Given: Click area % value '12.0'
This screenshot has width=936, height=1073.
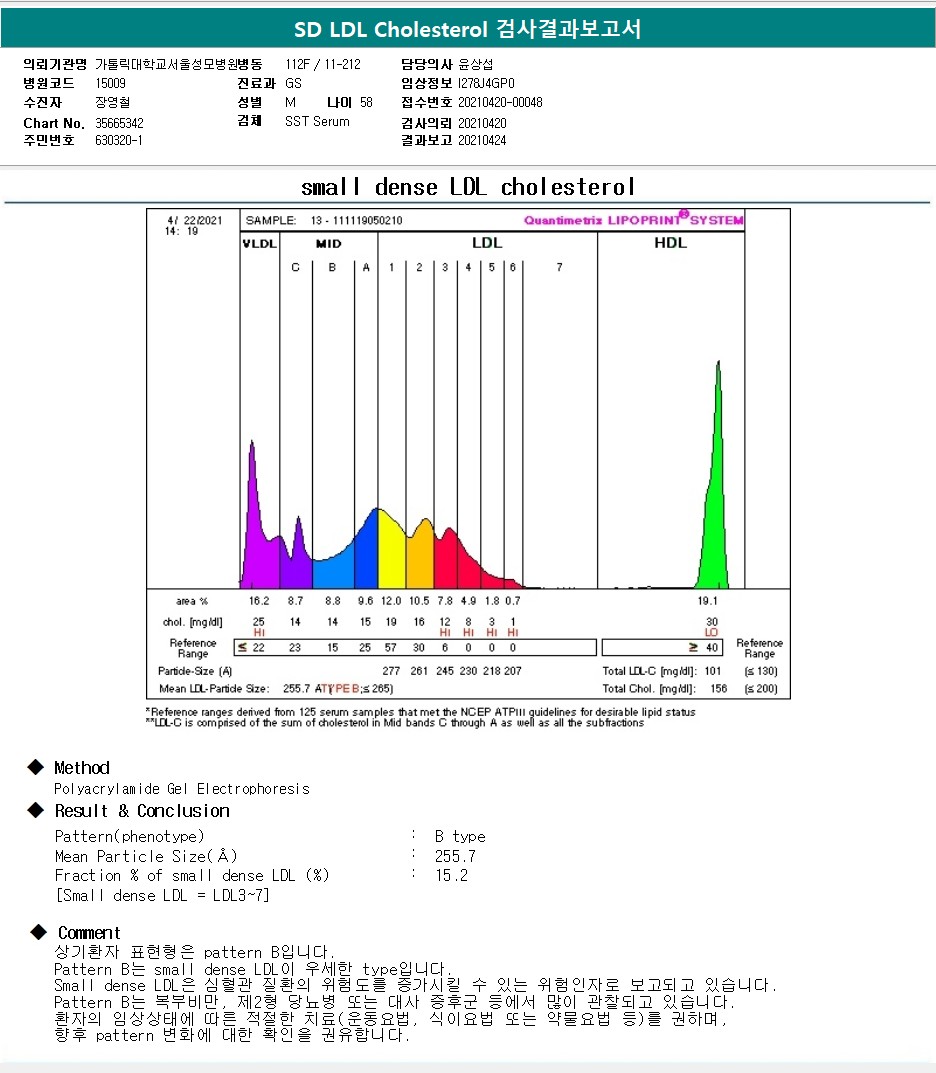Looking at the screenshot, I should tap(391, 601).
